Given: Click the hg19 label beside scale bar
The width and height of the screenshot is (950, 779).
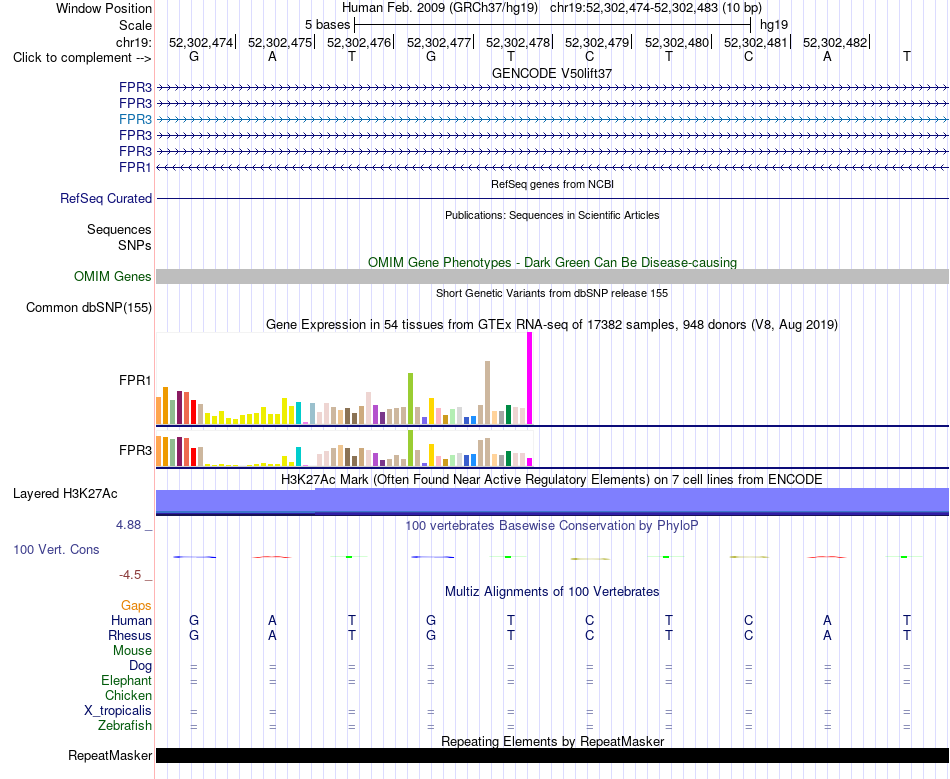Looking at the screenshot, I should click(x=774, y=25).
